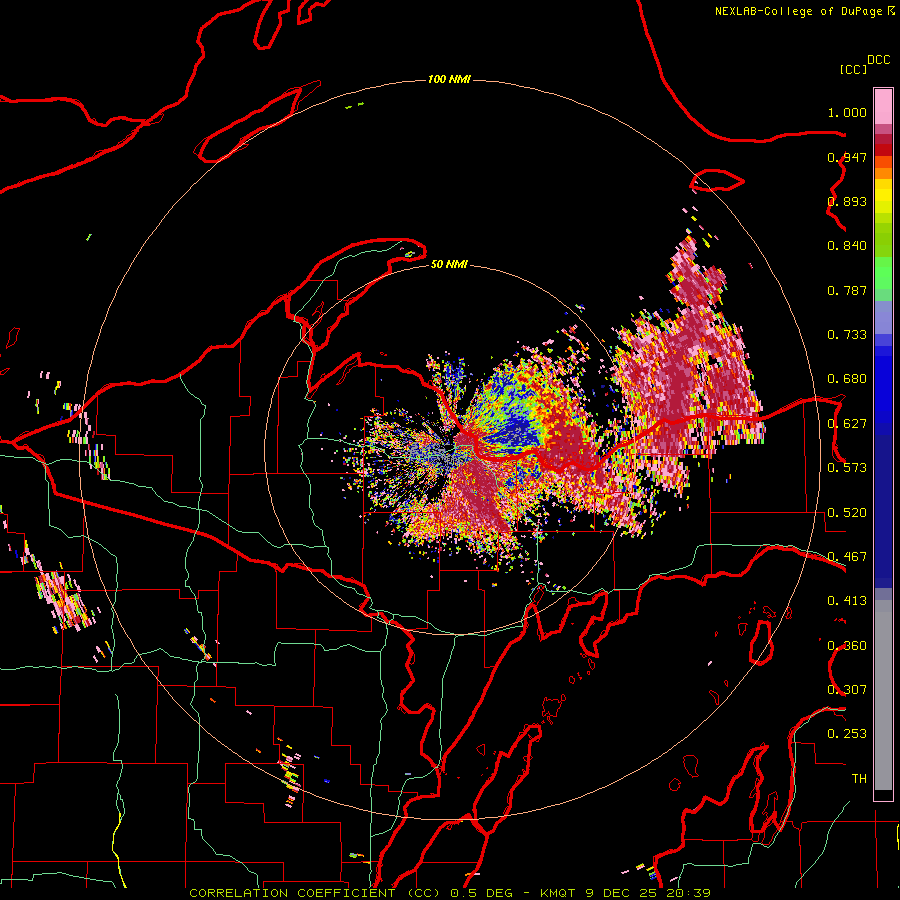
Task: Click the 0.360 legend value
Action: pos(847,646)
